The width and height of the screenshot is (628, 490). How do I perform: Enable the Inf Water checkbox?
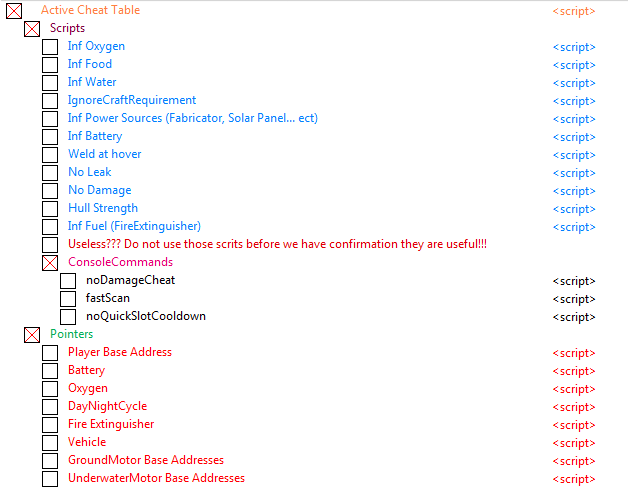pyautogui.click(x=50, y=83)
